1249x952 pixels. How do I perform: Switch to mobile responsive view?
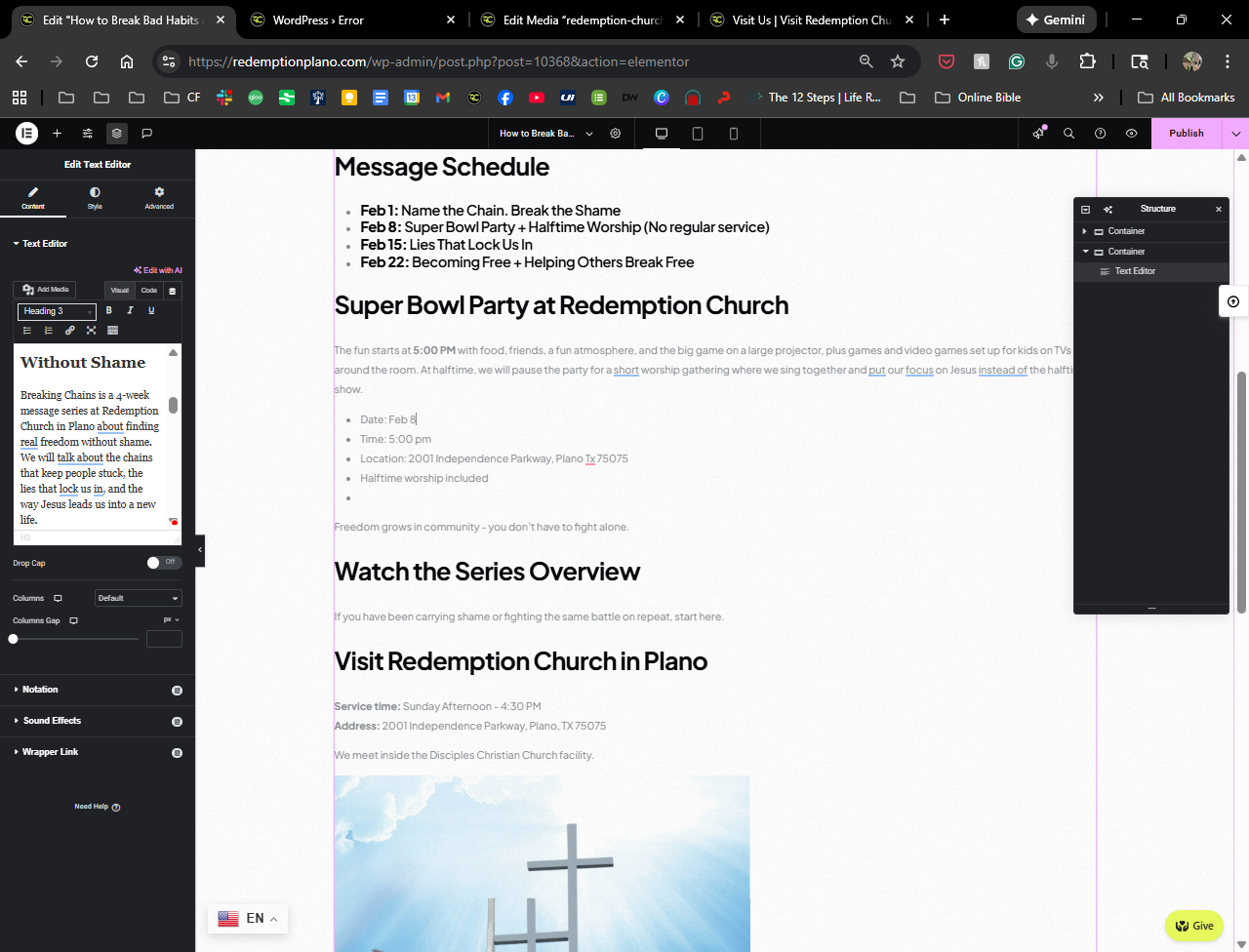coord(734,134)
